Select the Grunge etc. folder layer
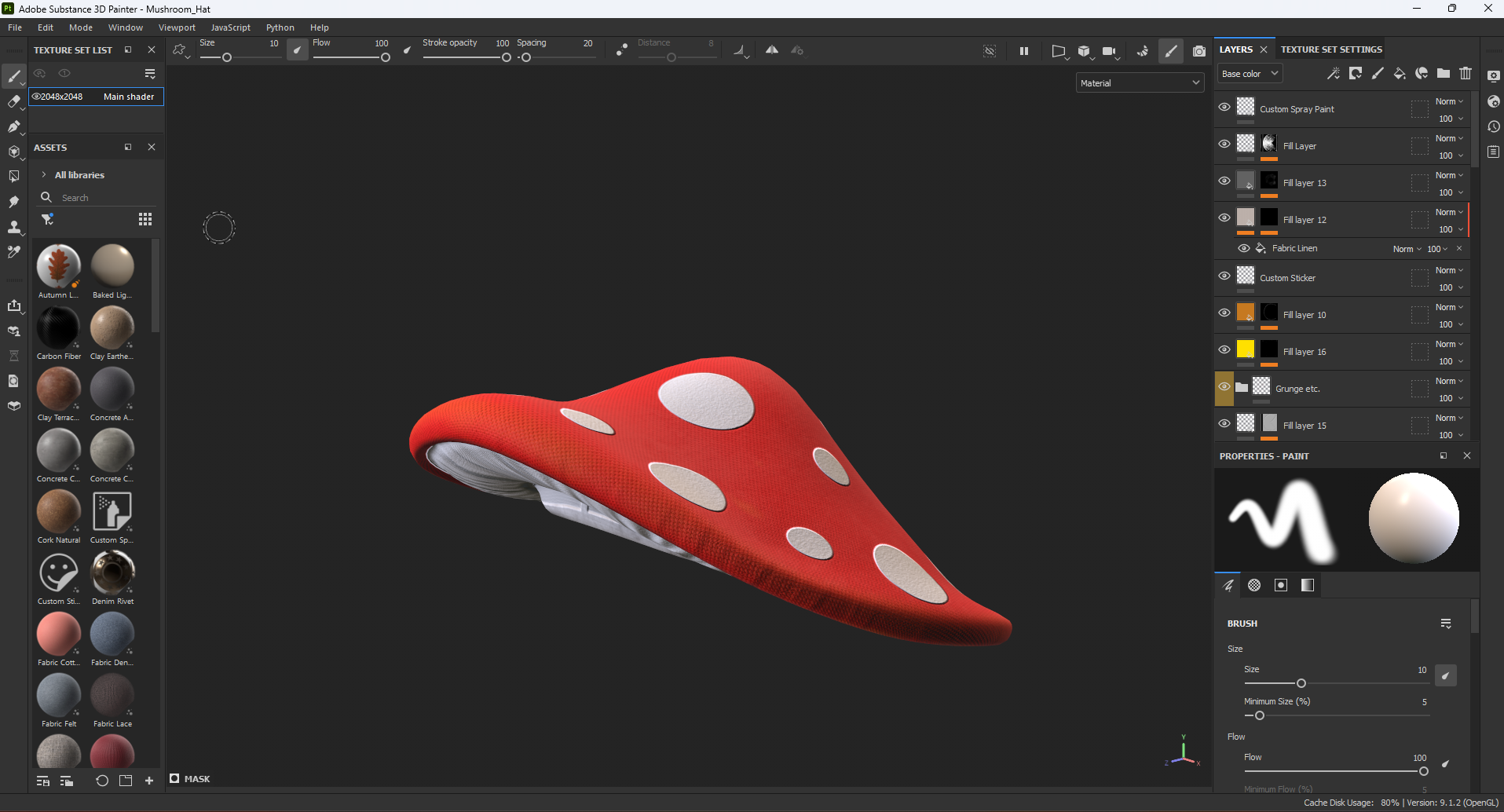 (x=1297, y=389)
